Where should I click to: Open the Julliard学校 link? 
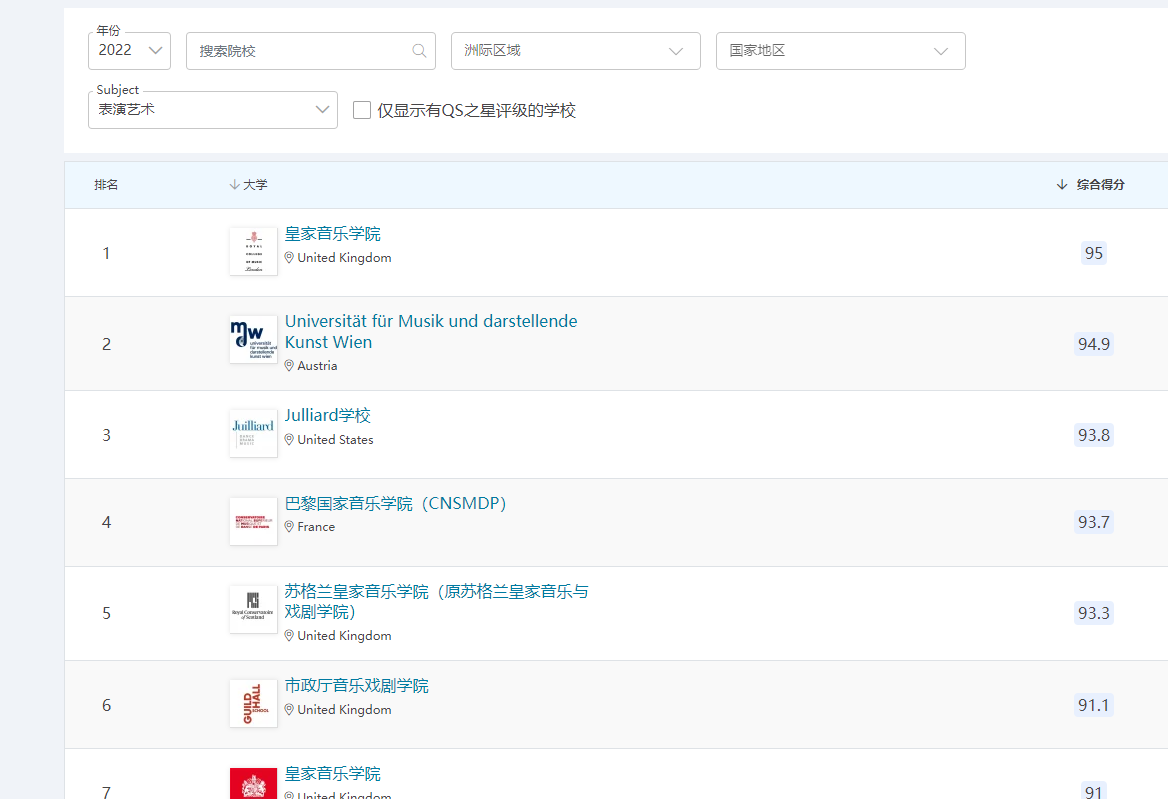click(328, 416)
